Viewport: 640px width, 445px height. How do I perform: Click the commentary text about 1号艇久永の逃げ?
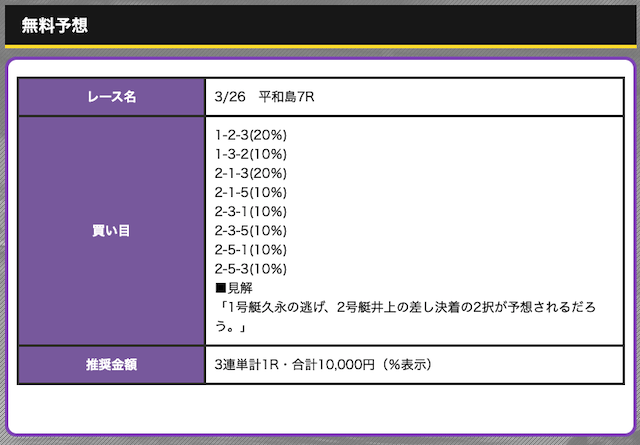click(405, 317)
